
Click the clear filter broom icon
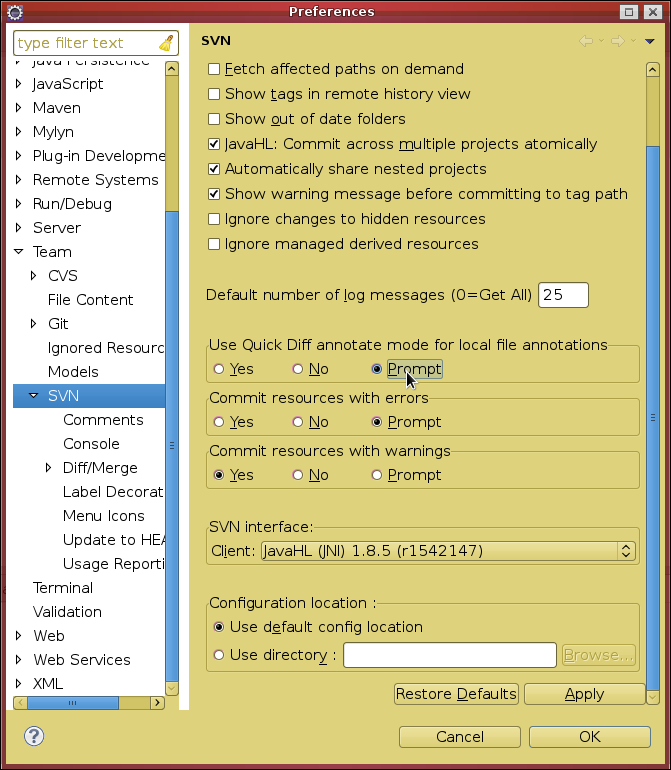pos(167,43)
